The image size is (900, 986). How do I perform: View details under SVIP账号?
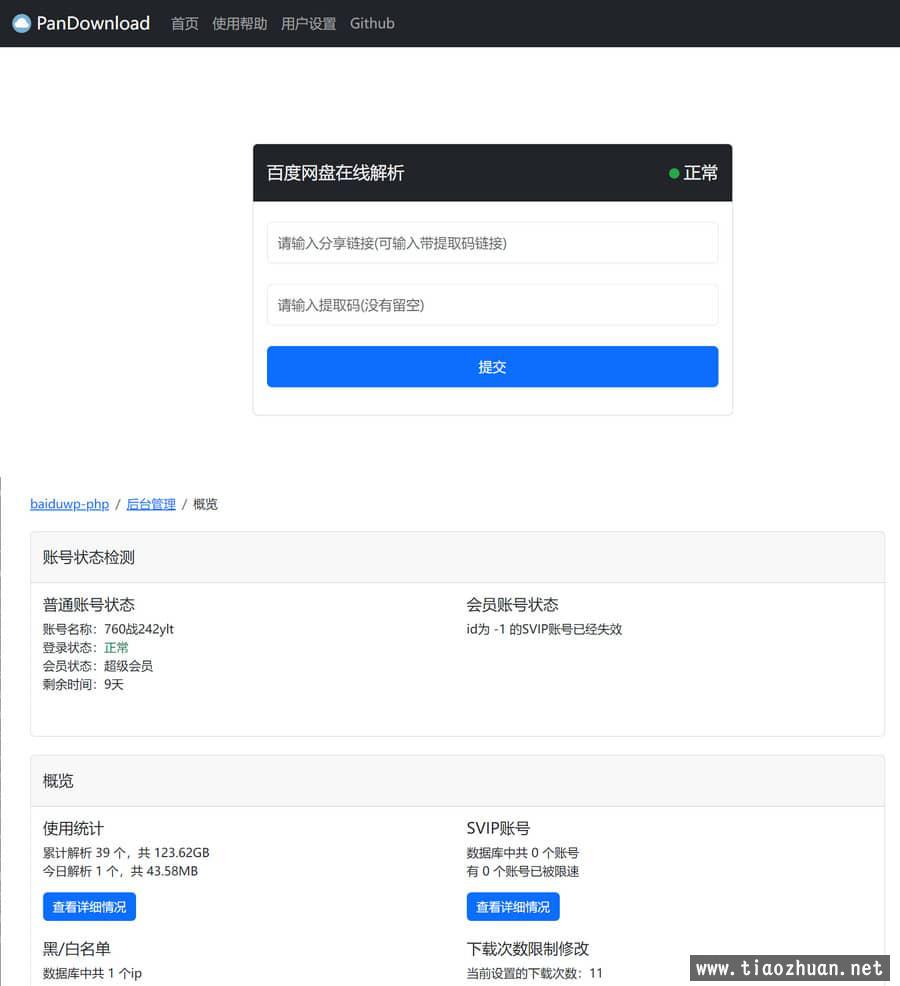pos(513,907)
